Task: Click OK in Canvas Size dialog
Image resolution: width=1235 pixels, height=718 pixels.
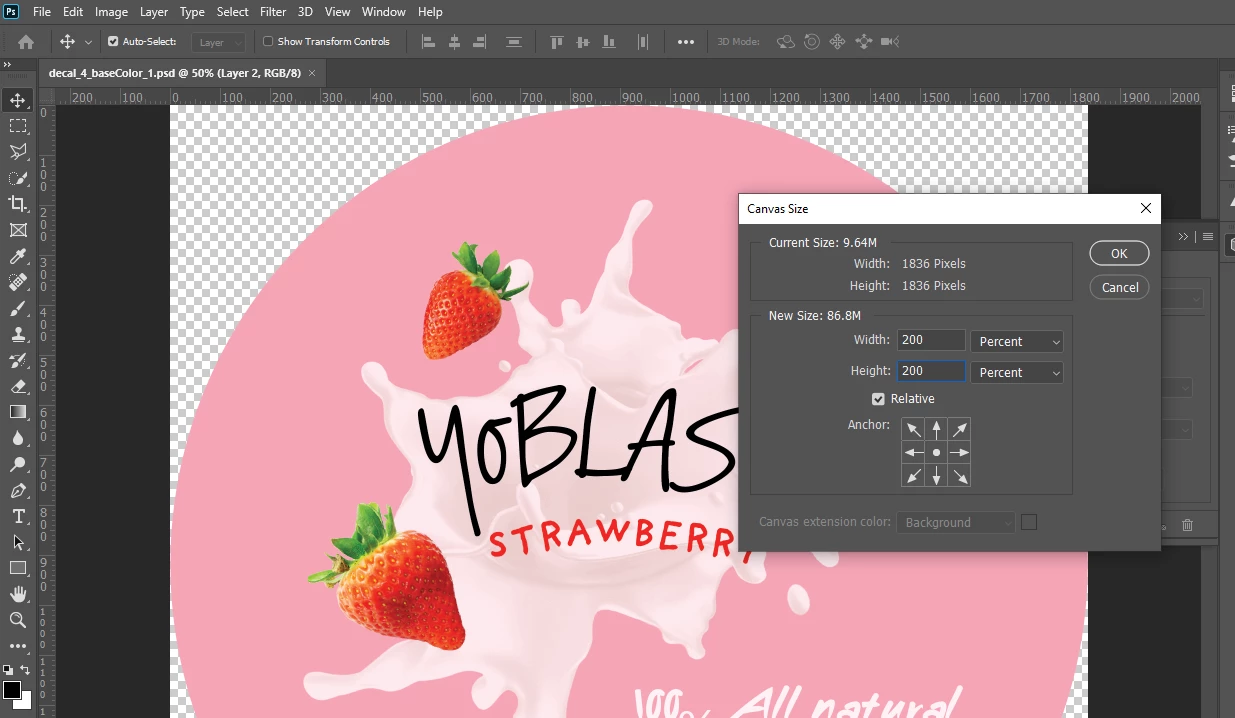Action: (1119, 254)
